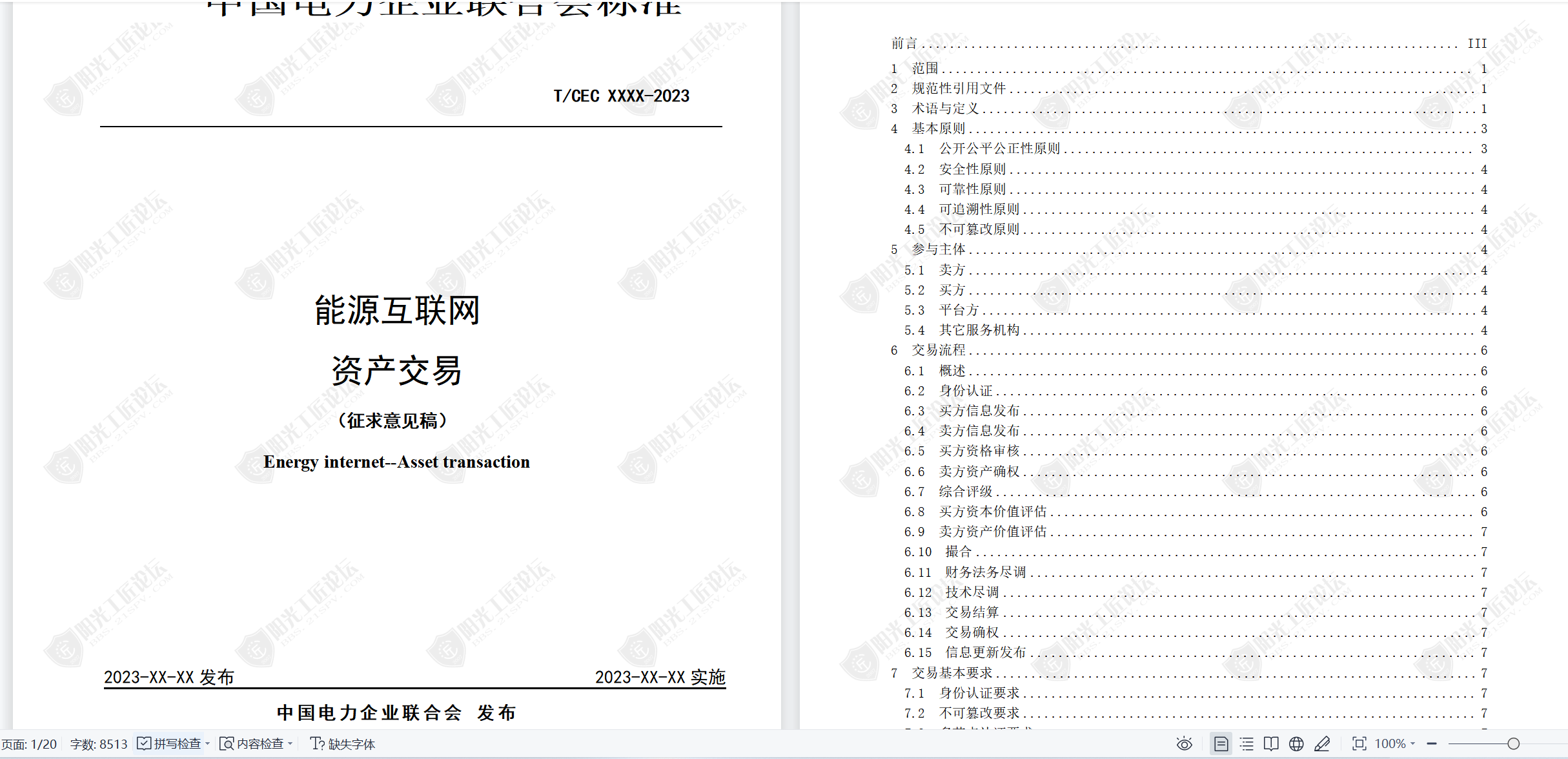The width and height of the screenshot is (1568, 759).
Task: Click 6.11 财务法务尽调 entry
Action: click(x=1196, y=572)
